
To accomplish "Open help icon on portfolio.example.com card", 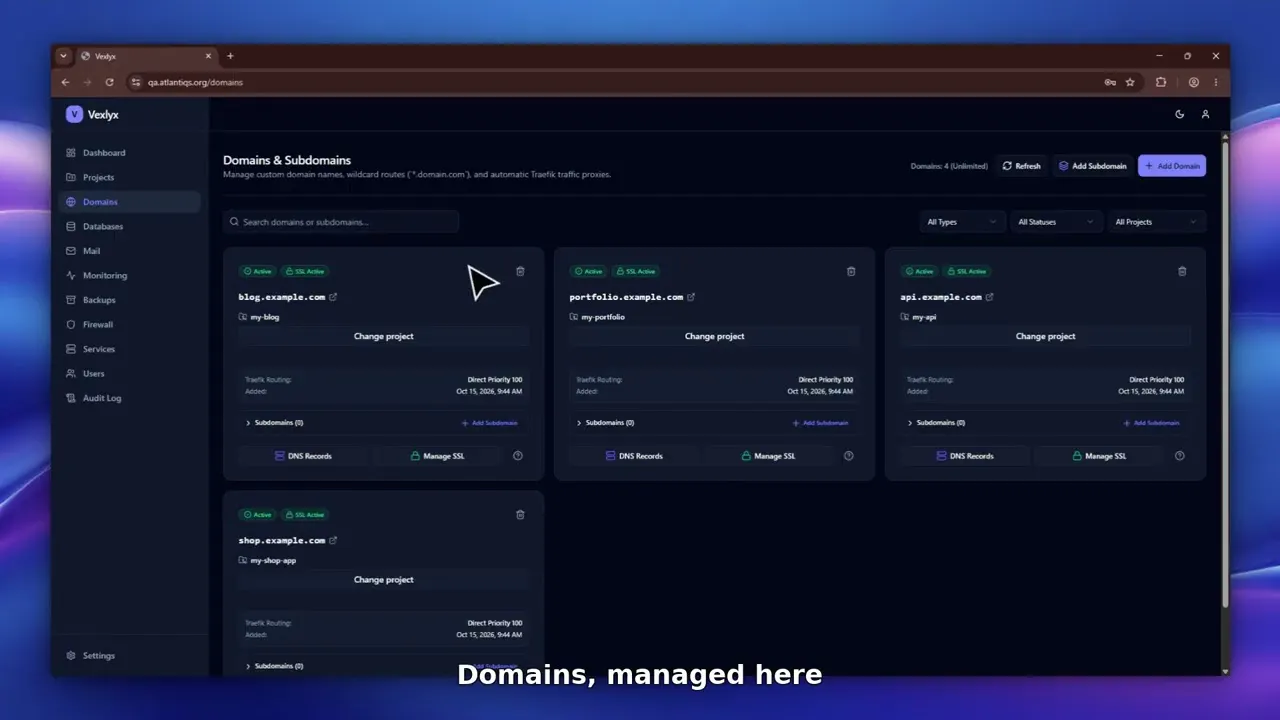I will (849, 456).
